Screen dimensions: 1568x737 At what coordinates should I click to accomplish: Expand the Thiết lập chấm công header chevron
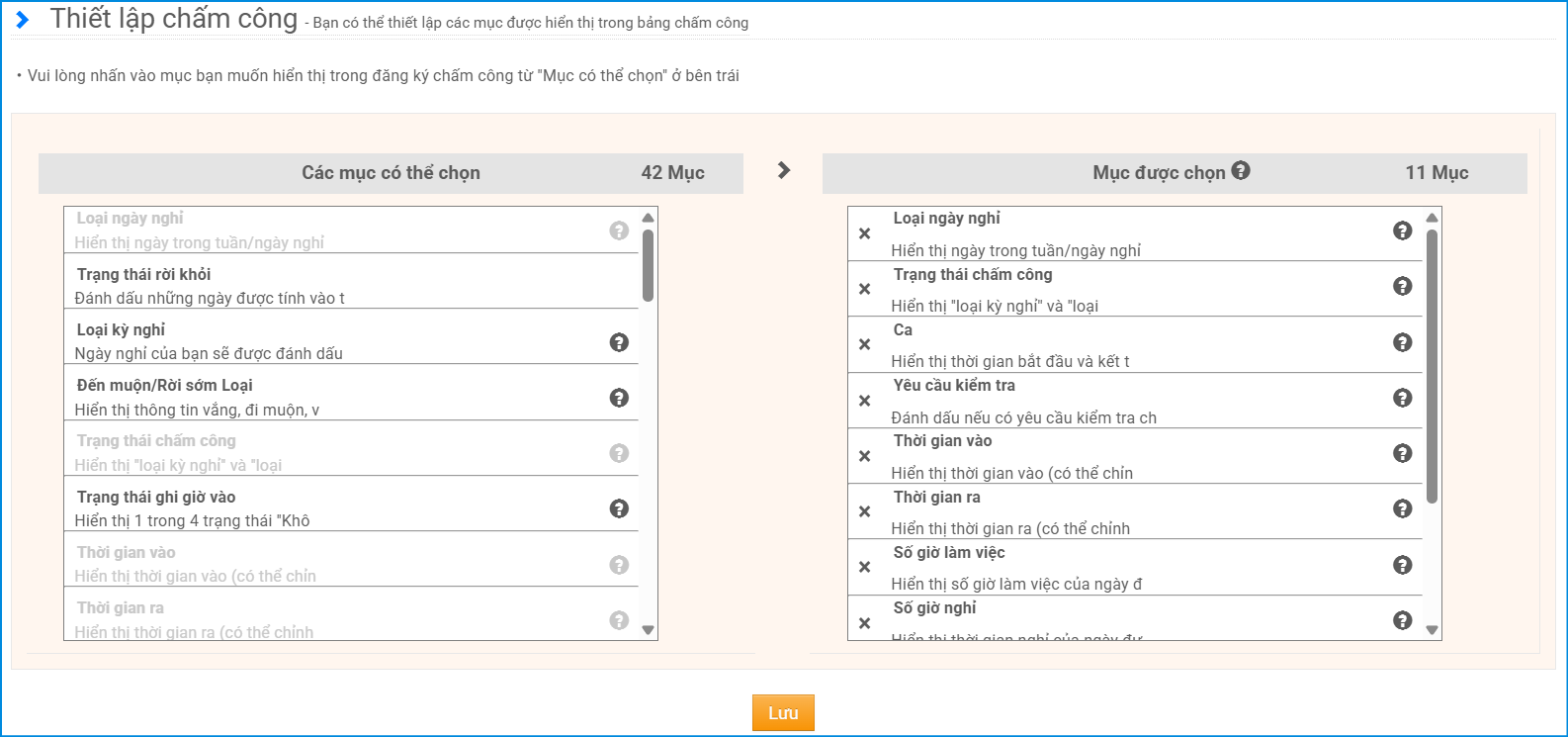coord(23,20)
